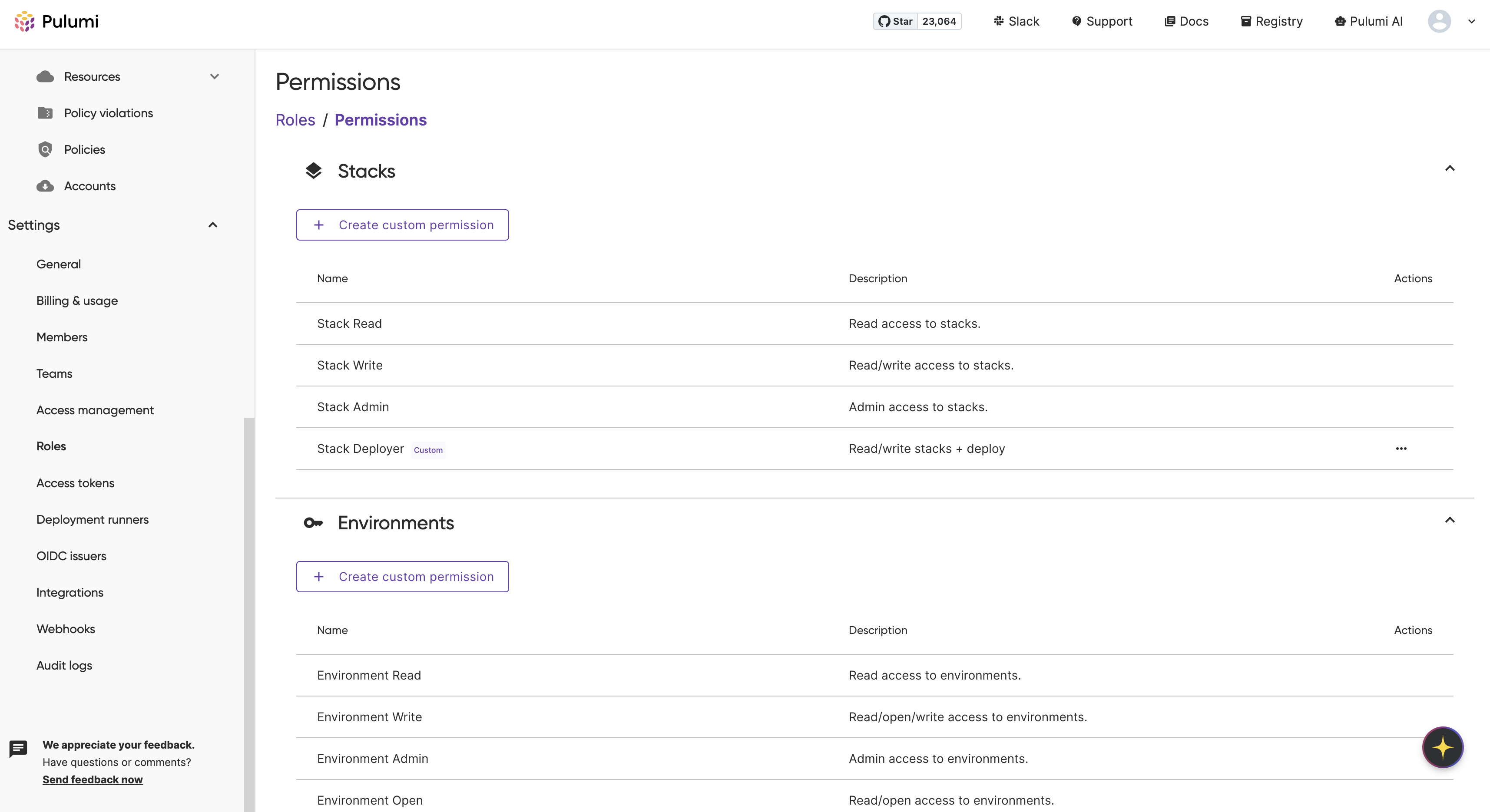Open Access tokens settings page
Image resolution: width=1490 pixels, height=812 pixels.
click(x=75, y=483)
